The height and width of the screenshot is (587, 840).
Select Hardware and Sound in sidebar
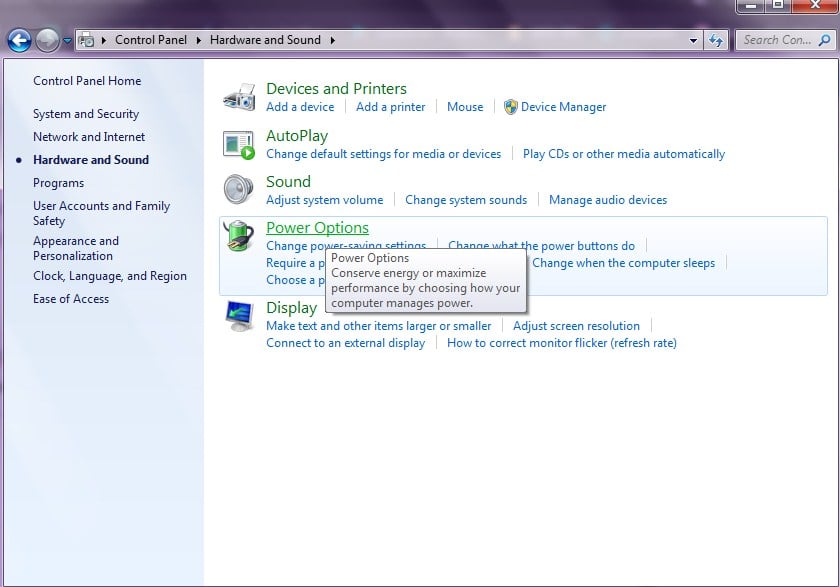(91, 160)
